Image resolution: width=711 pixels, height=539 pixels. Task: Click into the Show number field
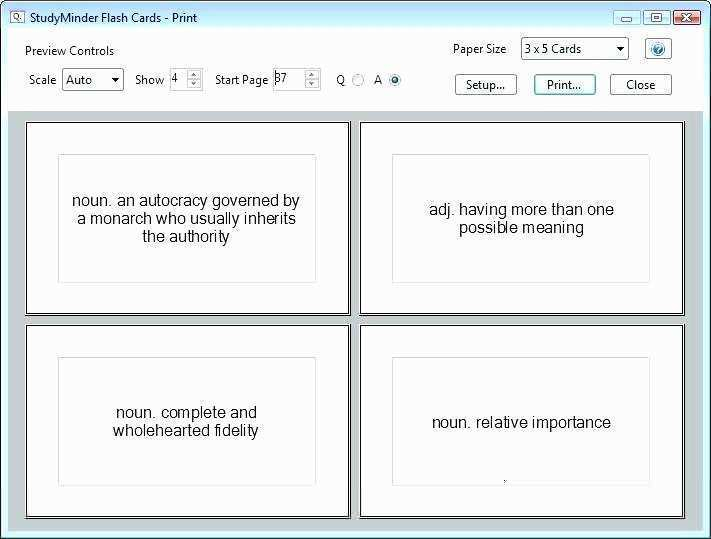click(178, 80)
